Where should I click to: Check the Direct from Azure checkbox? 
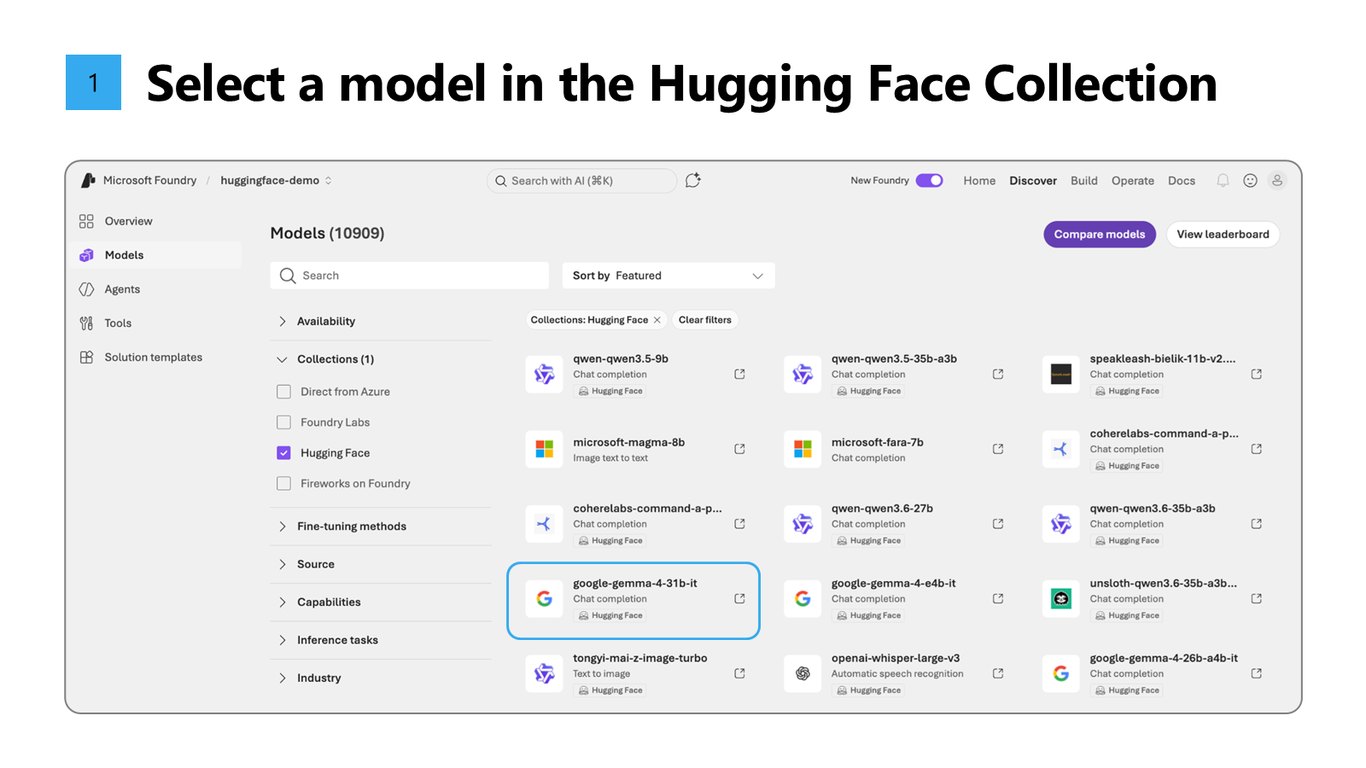point(284,392)
